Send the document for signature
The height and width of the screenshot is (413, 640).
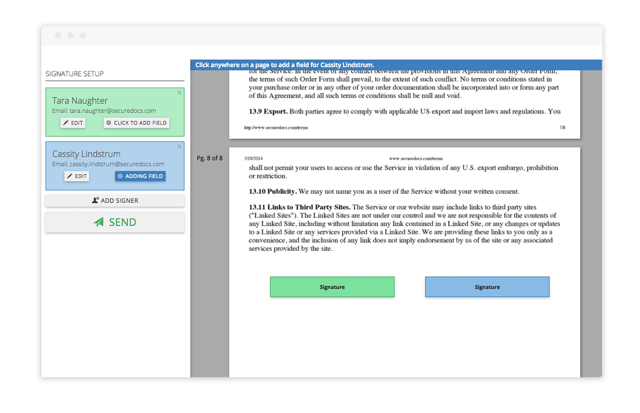115,222
